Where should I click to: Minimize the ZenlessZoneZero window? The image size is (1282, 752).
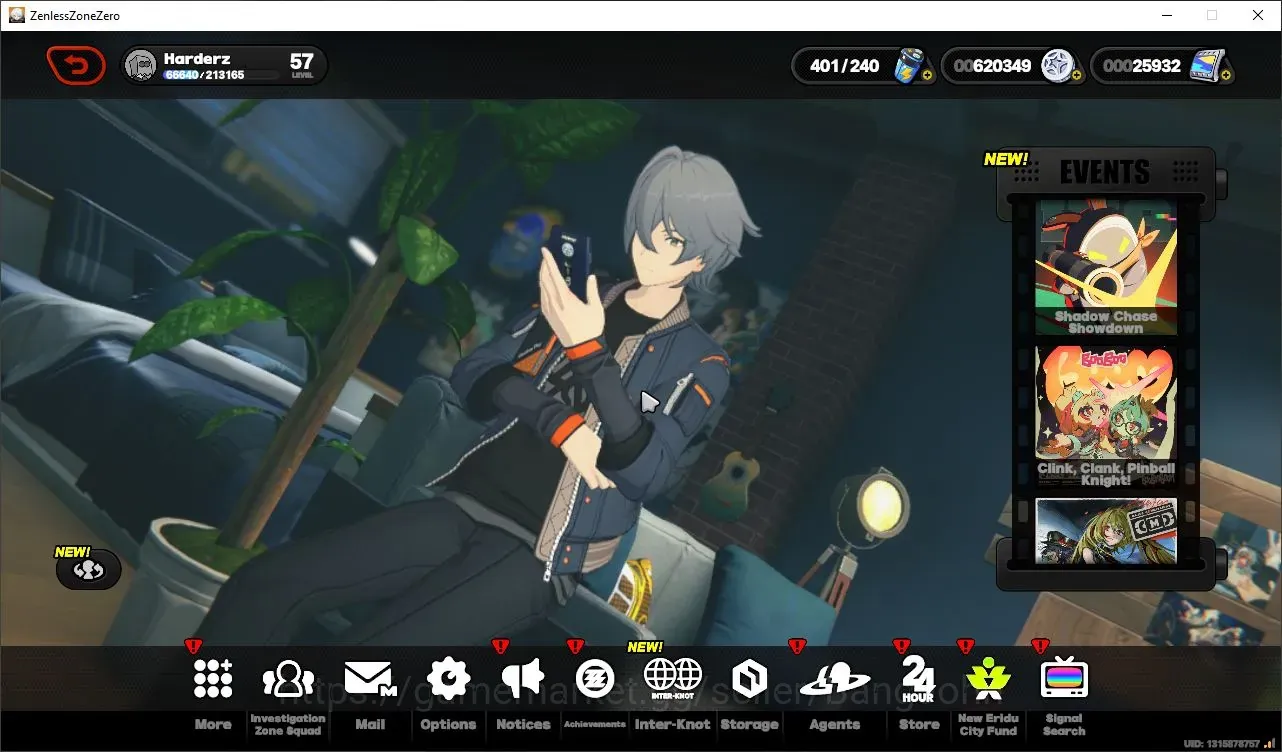point(1166,15)
